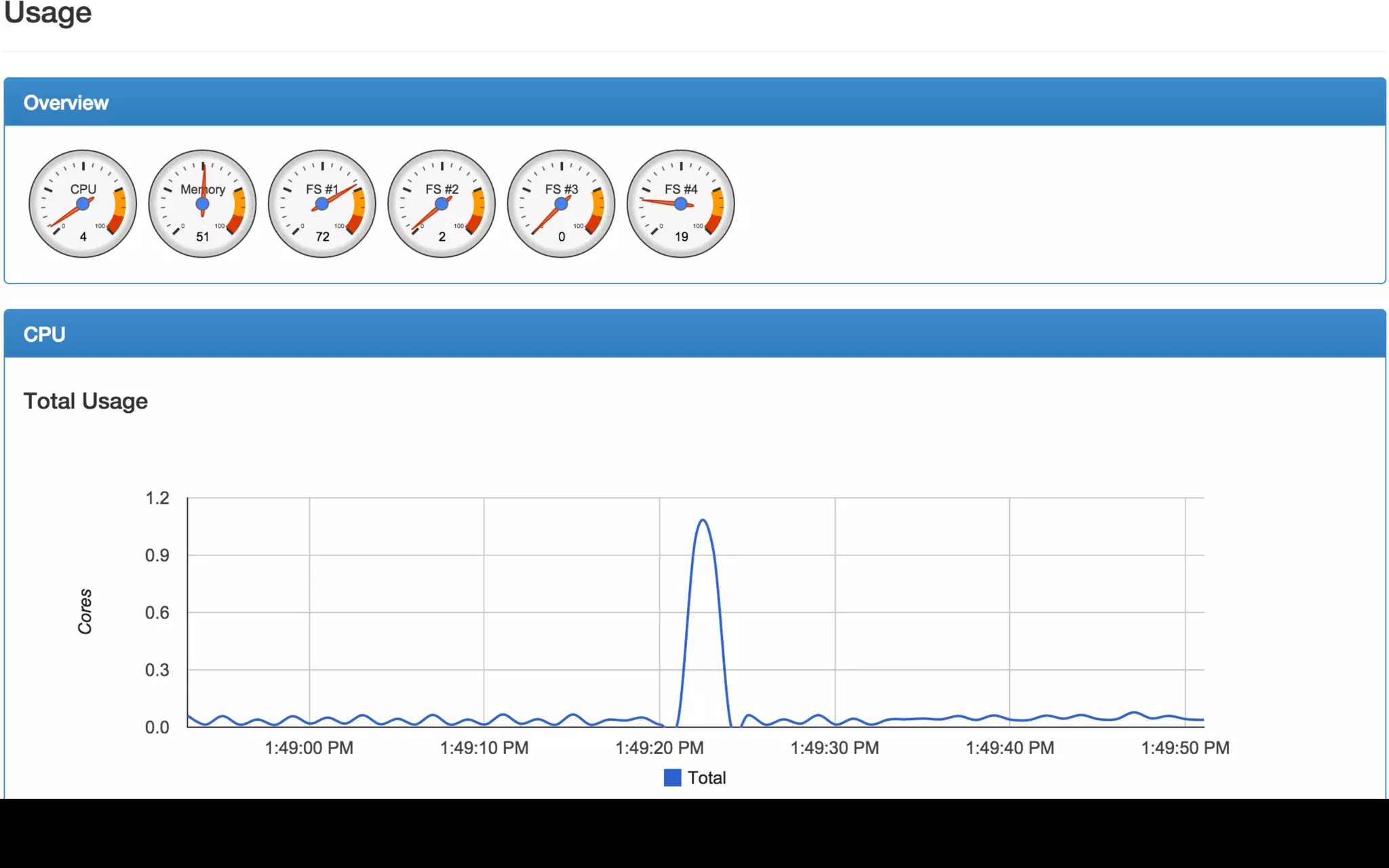
Task: Click the 1:49:50 PM axis label
Action: (x=1185, y=748)
